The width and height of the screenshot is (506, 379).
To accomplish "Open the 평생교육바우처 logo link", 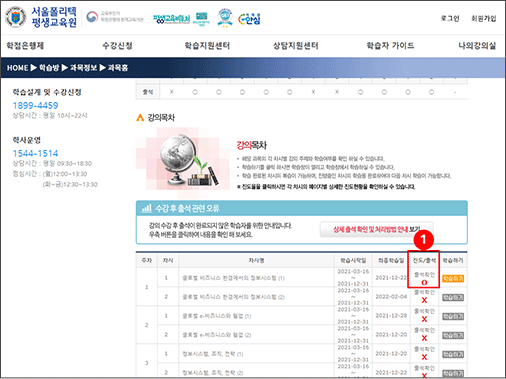I will tap(171, 18).
